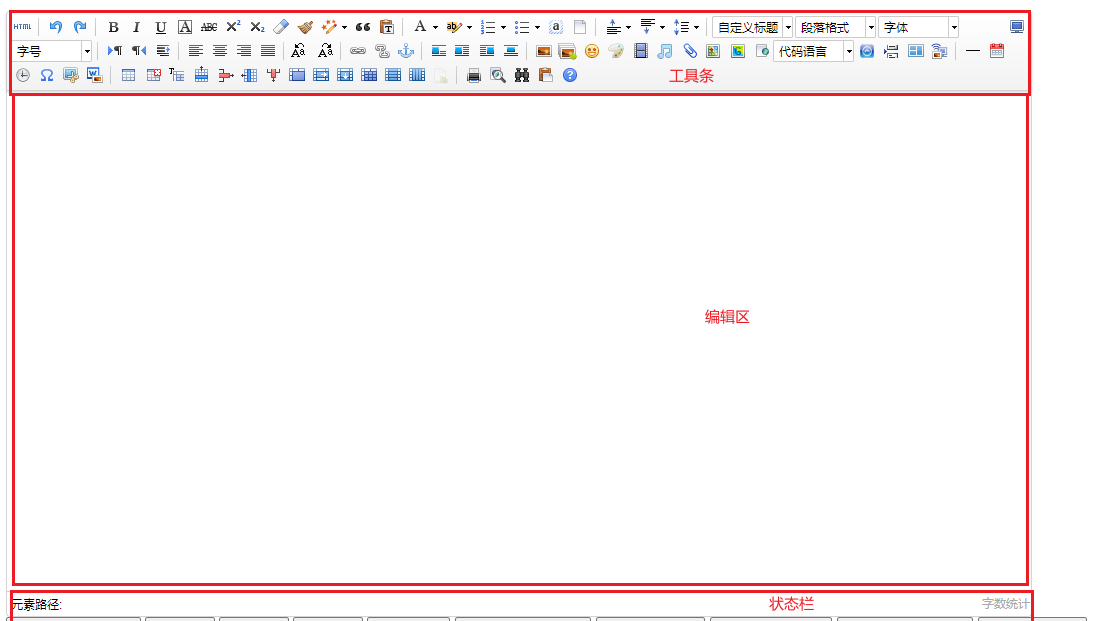The height and width of the screenshot is (621, 1099).
Task: Center align the text
Action: pos(219,51)
